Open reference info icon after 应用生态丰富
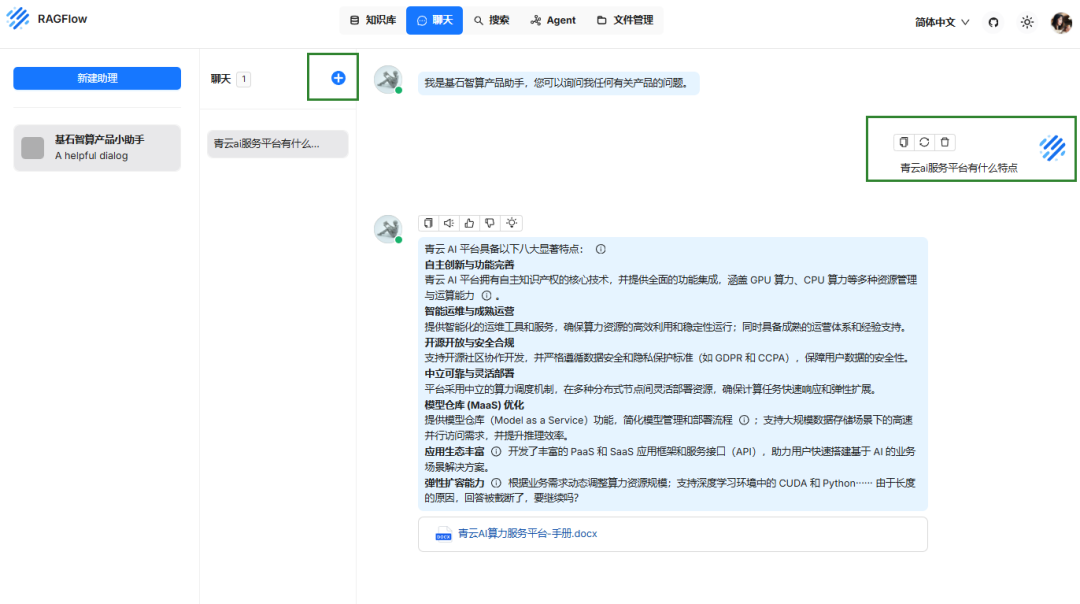This screenshot has width=1080, height=604. [496, 452]
